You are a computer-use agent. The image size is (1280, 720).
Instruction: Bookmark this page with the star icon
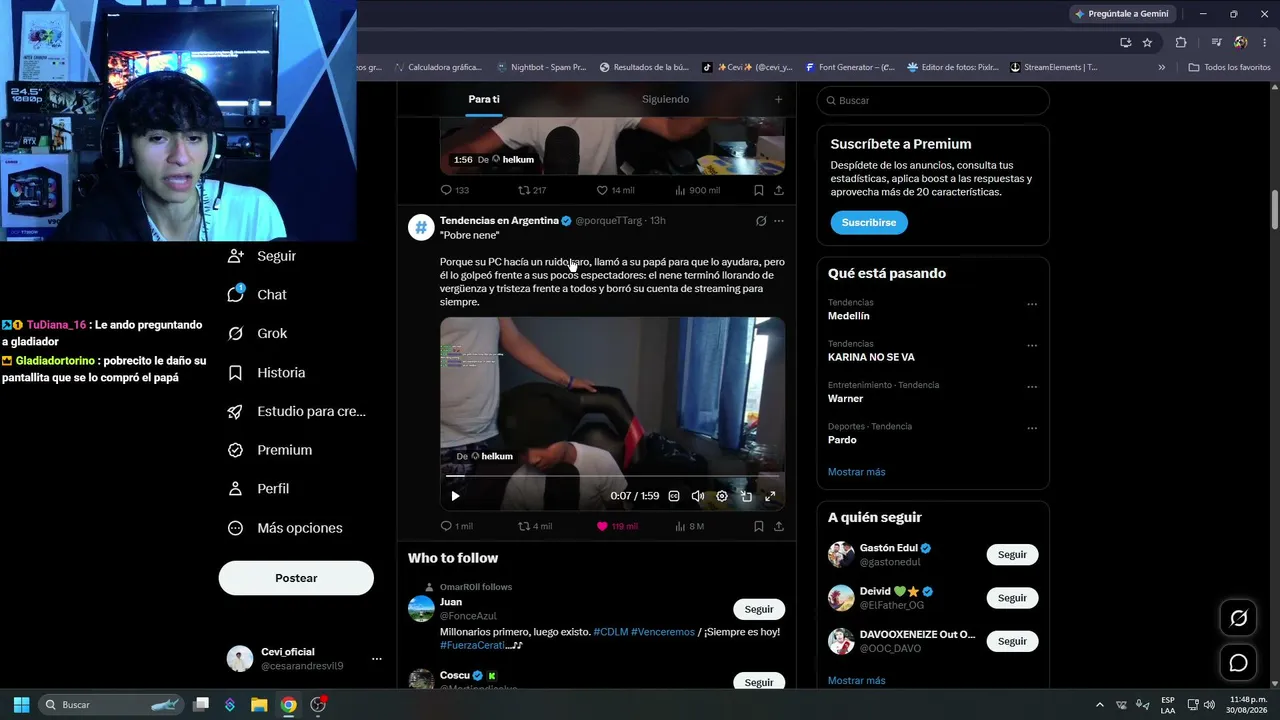point(1147,42)
